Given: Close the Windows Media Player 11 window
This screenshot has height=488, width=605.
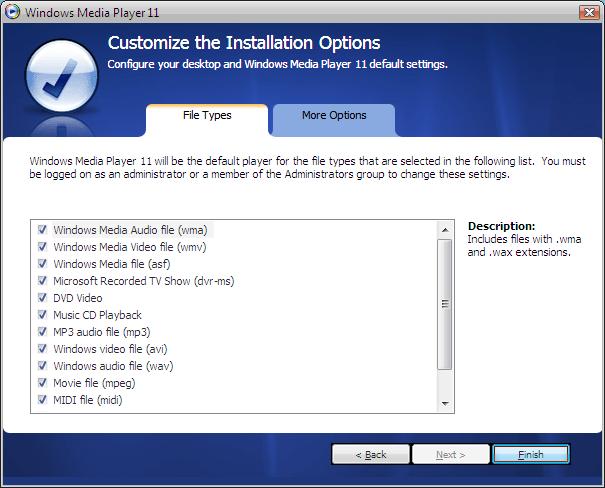Looking at the screenshot, I should [x=589, y=12].
